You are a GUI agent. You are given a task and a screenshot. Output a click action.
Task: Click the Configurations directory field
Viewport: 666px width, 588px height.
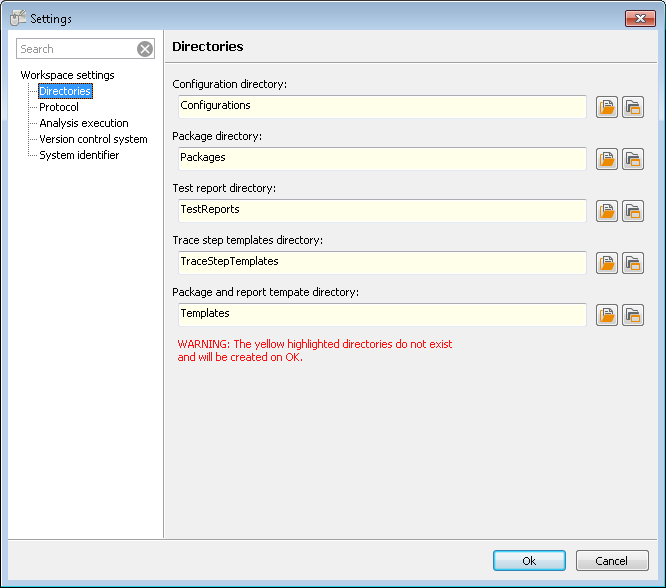coord(382,107)
